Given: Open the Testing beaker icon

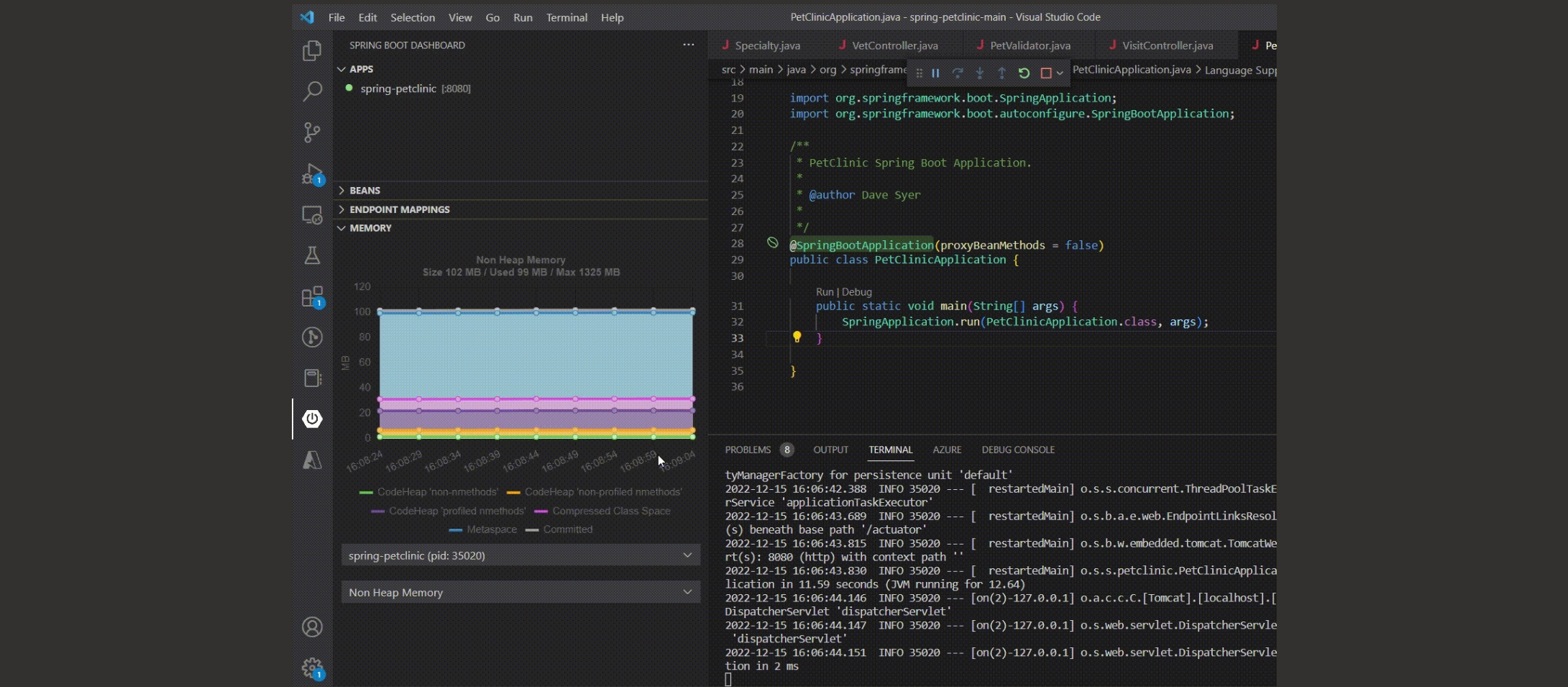Looking at the screenshot, I should point(312,255).
